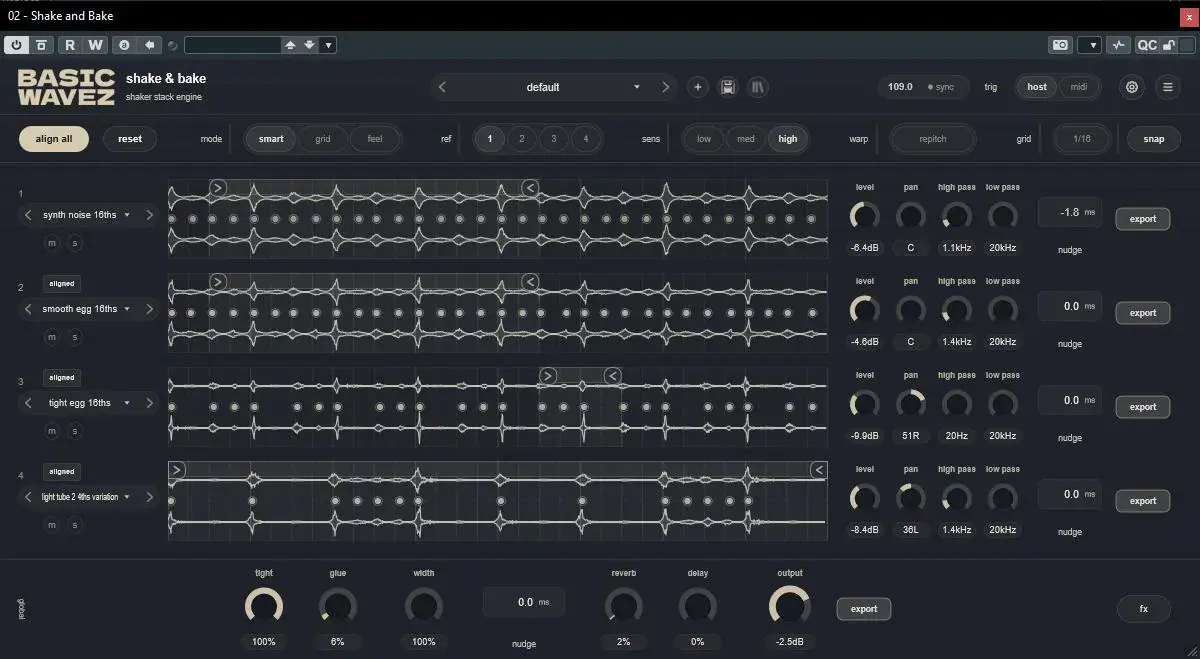The height and width of the screenshot is (659, 1200).
Task: Select next sample for tight tube variation
Action: 149,497
